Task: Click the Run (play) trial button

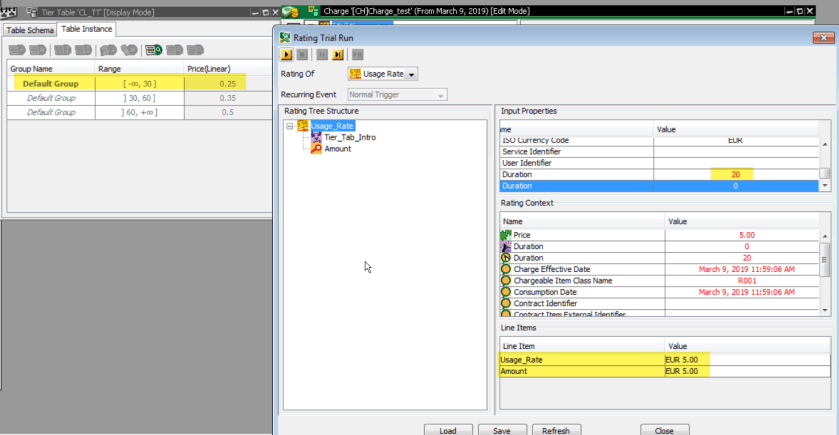Action: 287,54
